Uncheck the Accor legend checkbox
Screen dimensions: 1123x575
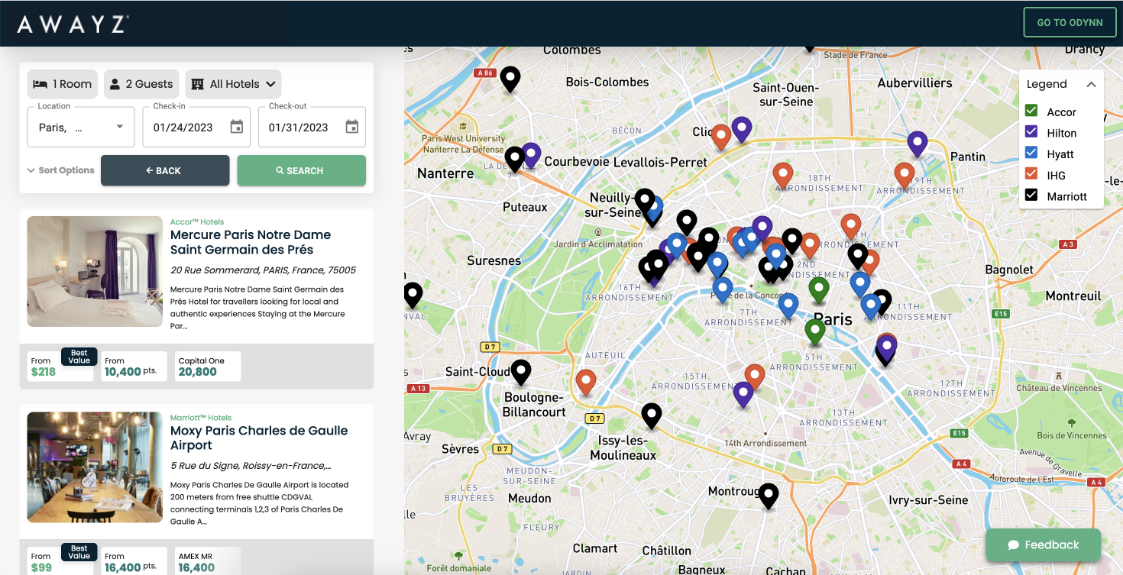pyautogui.click(x=1031, y=111)
